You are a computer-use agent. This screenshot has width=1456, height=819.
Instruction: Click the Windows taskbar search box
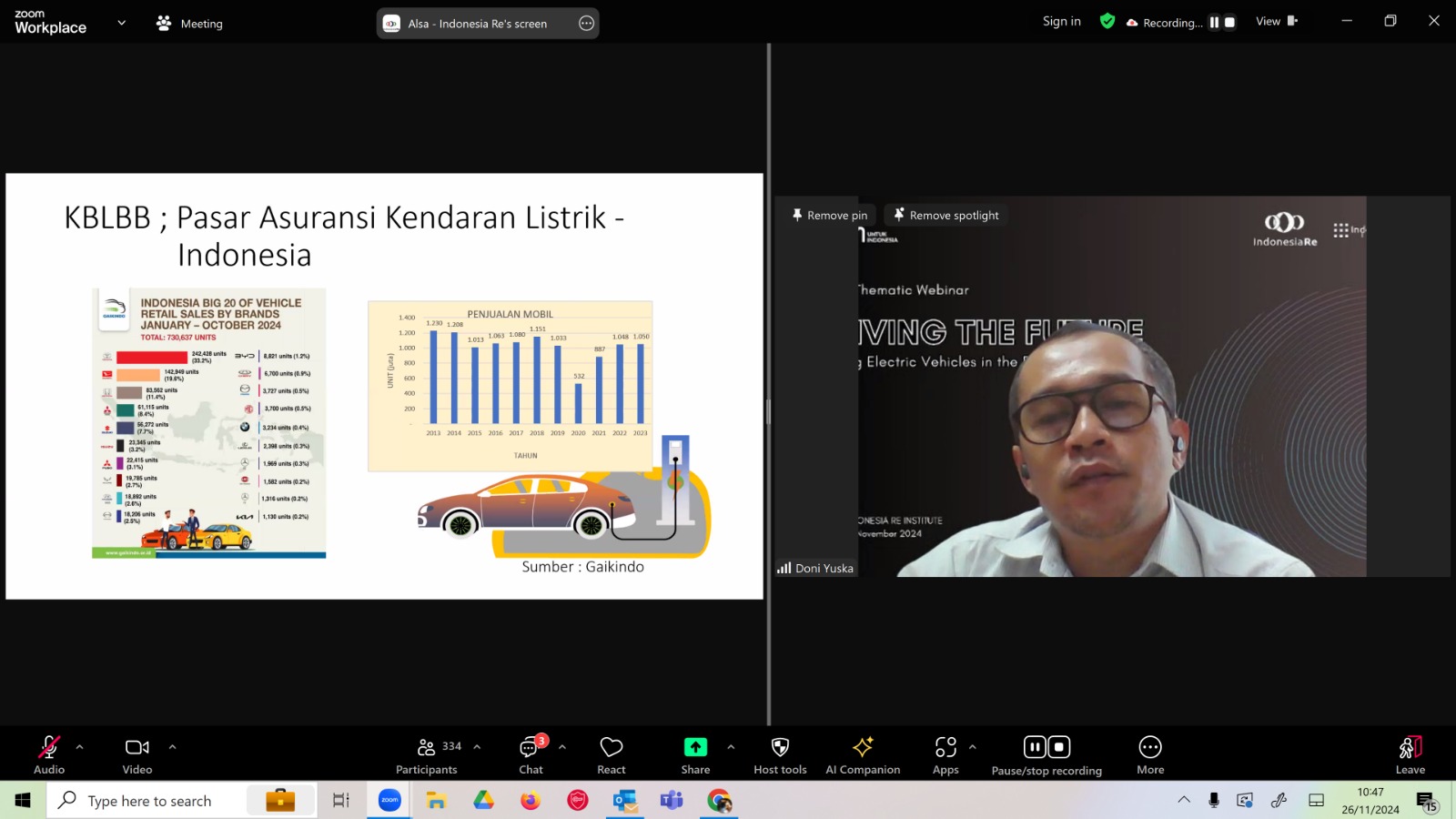pyautogui.click(x=150, y=801)
